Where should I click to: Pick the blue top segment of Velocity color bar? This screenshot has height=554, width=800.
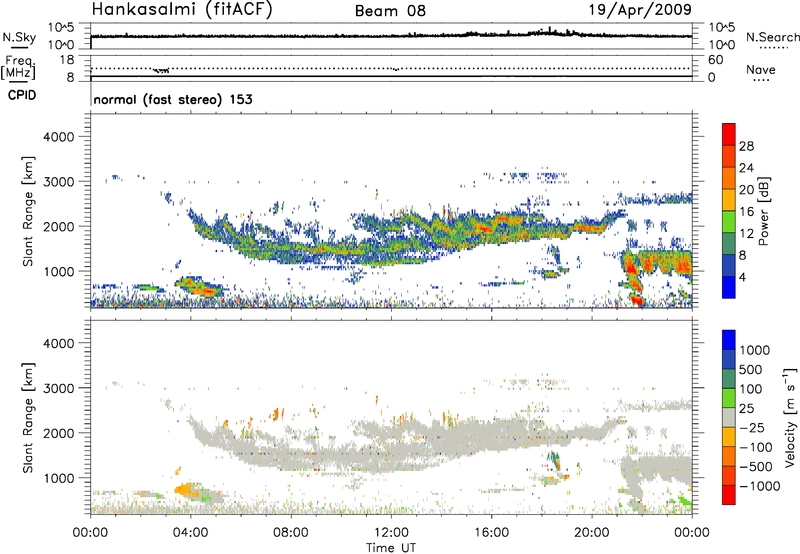[729, 340]
